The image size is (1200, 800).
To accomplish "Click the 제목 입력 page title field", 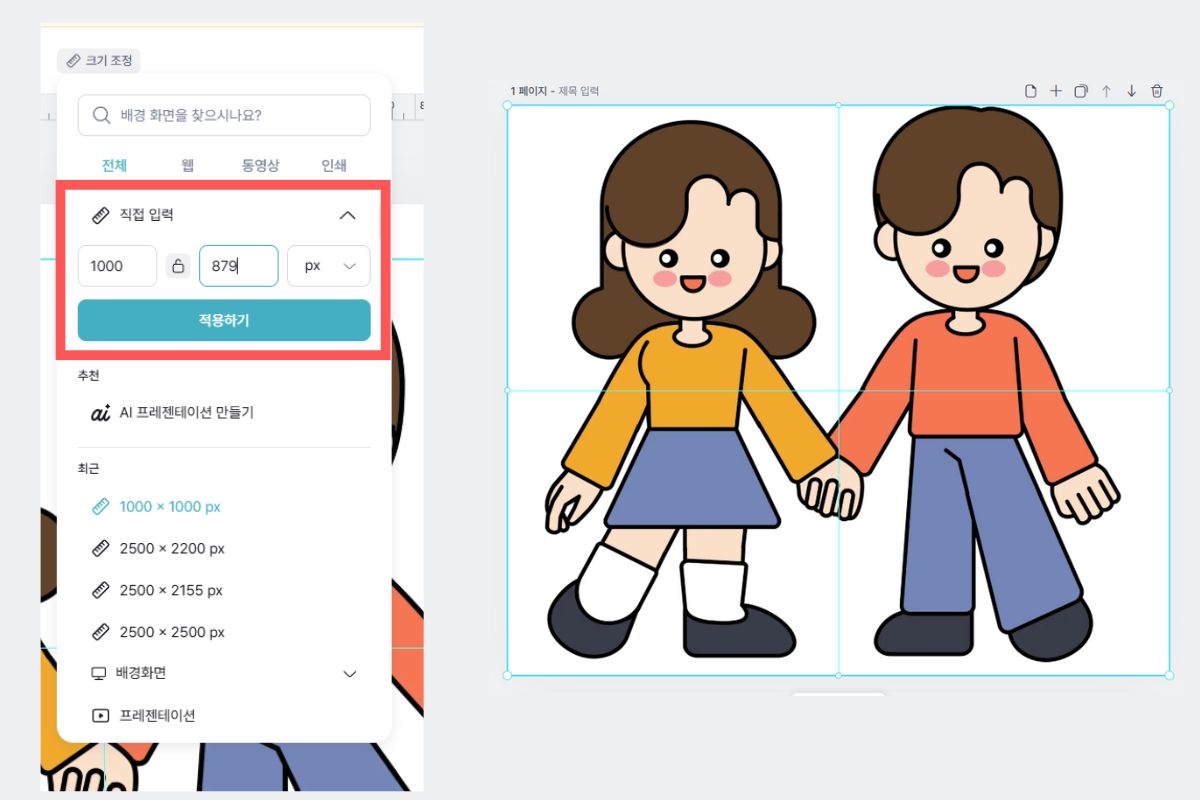I will [579, 91].
